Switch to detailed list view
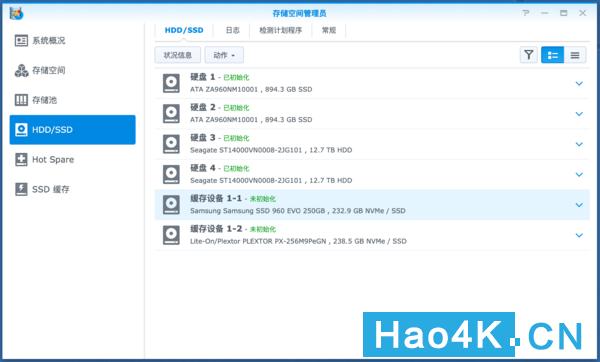The image size is (600, 362). [x=552, y=55]
